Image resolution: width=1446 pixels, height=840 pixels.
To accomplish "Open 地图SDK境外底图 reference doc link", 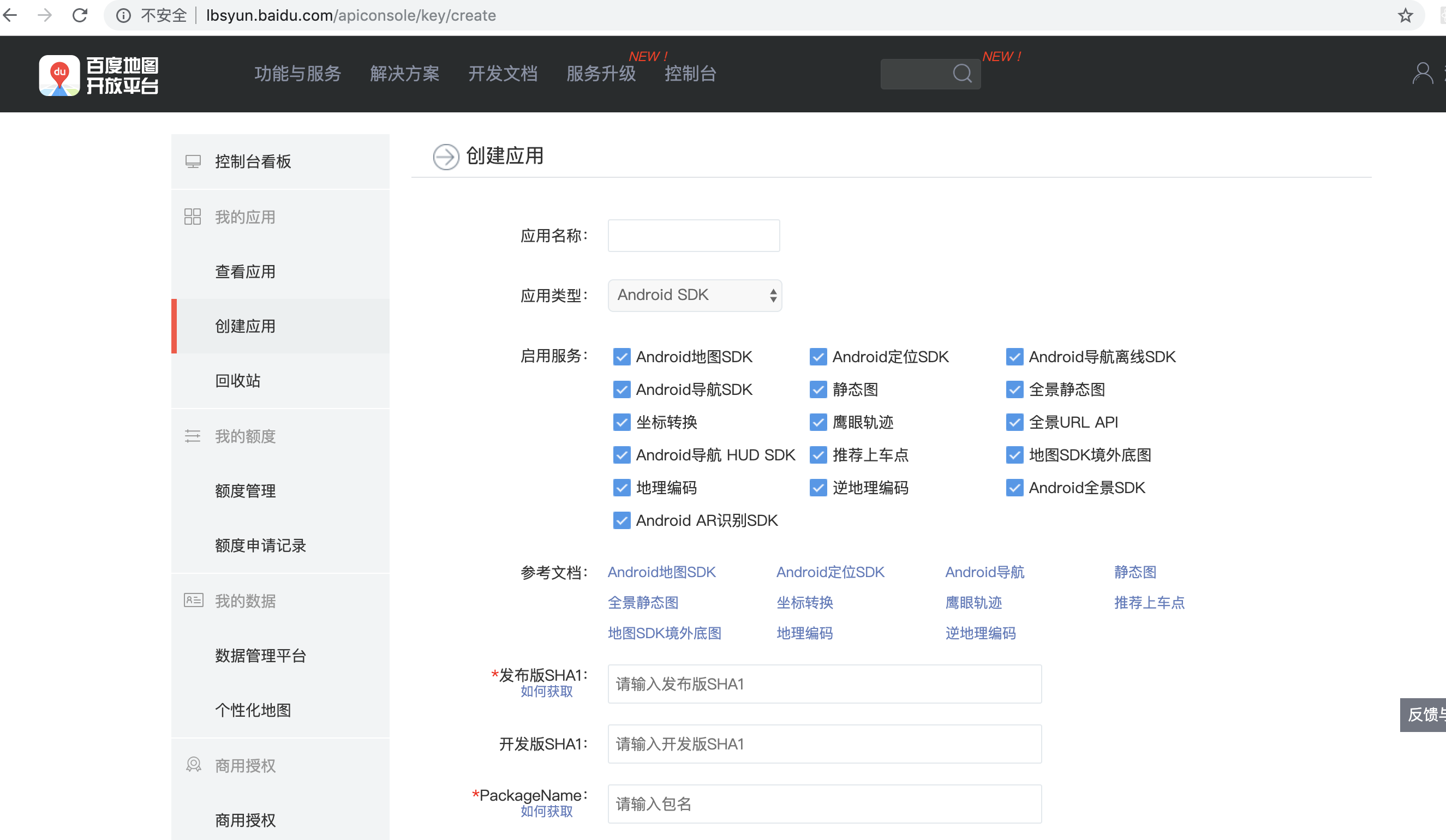I will [665, 633].
